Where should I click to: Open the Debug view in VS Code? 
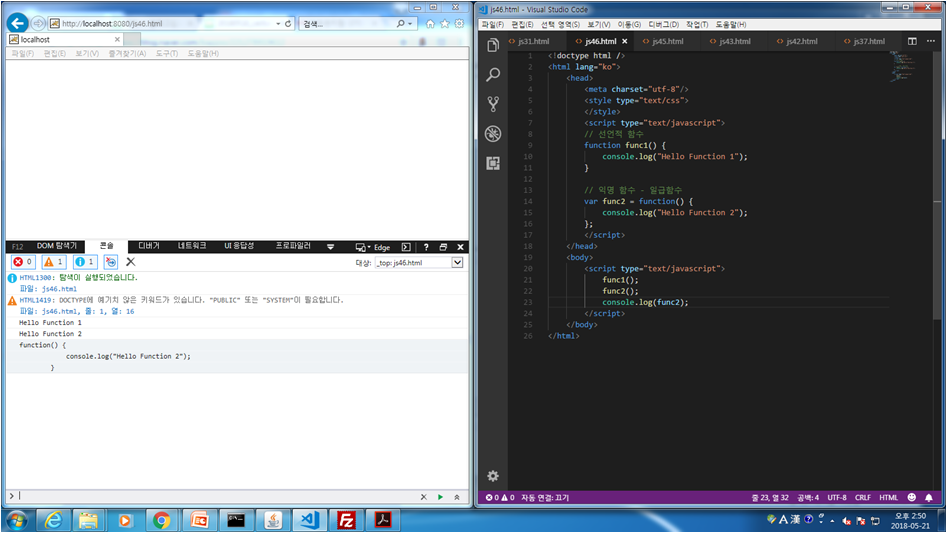tap(493, 133)
